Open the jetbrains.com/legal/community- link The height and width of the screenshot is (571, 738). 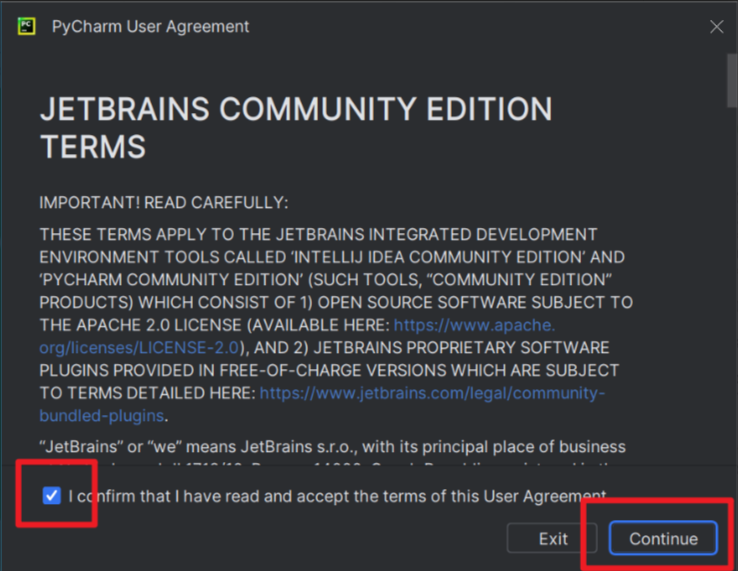click(x=432, y=394)
